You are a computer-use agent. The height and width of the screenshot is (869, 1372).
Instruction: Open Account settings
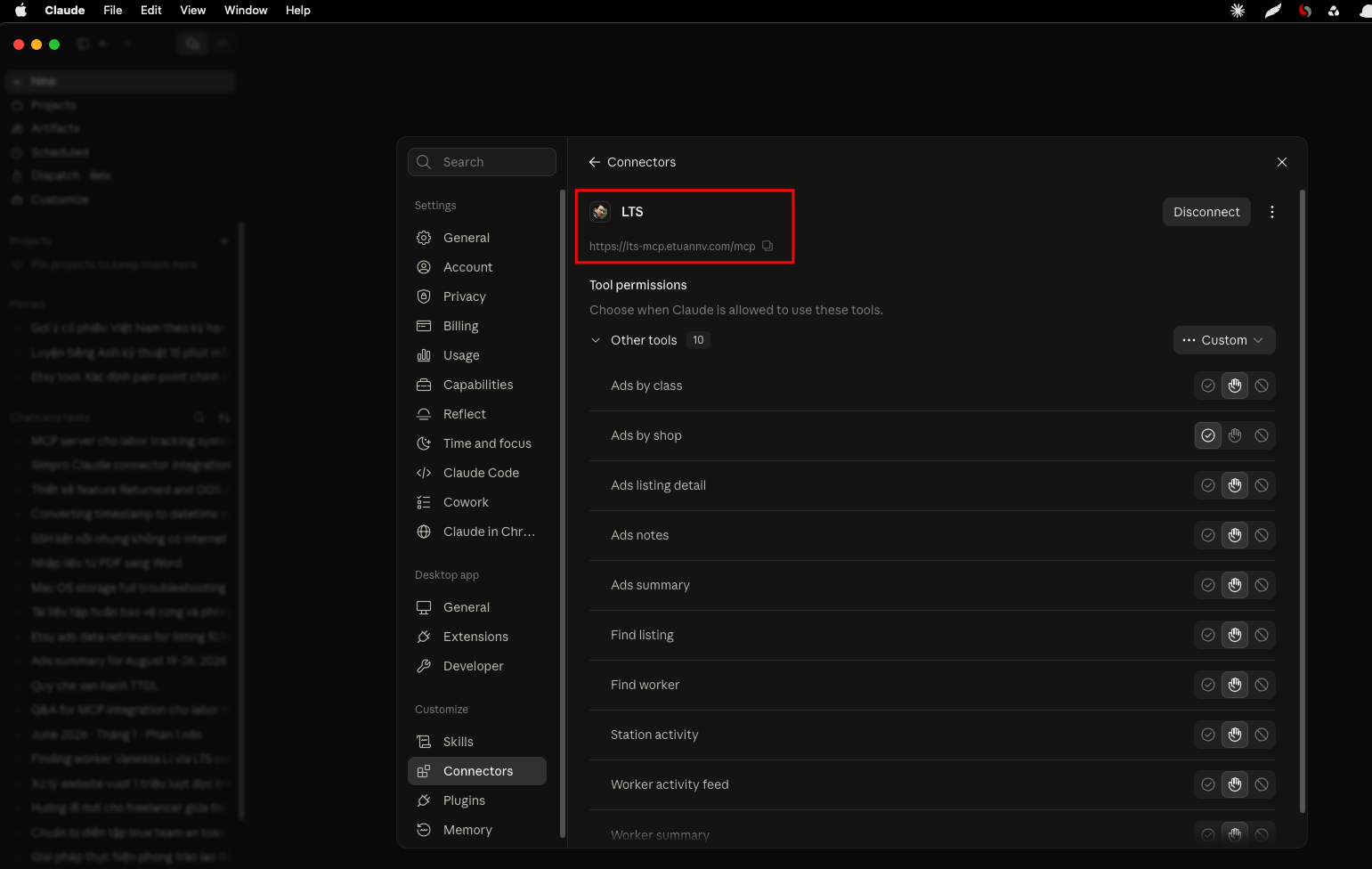point(477,267)
